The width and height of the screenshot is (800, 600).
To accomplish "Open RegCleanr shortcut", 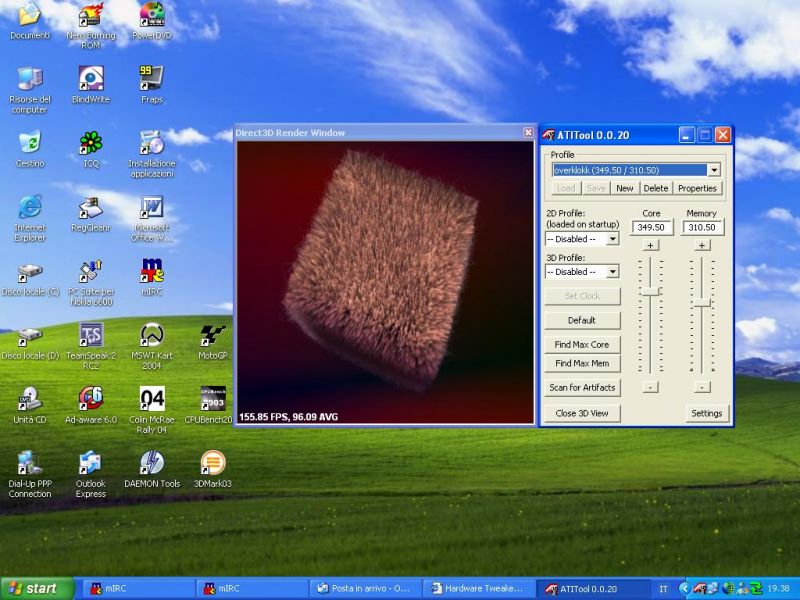I will (91, 213).
